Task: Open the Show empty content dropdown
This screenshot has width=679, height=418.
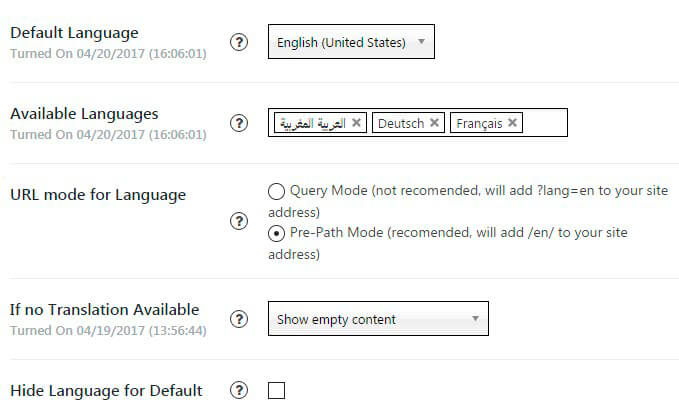Action: pos(378,319)
